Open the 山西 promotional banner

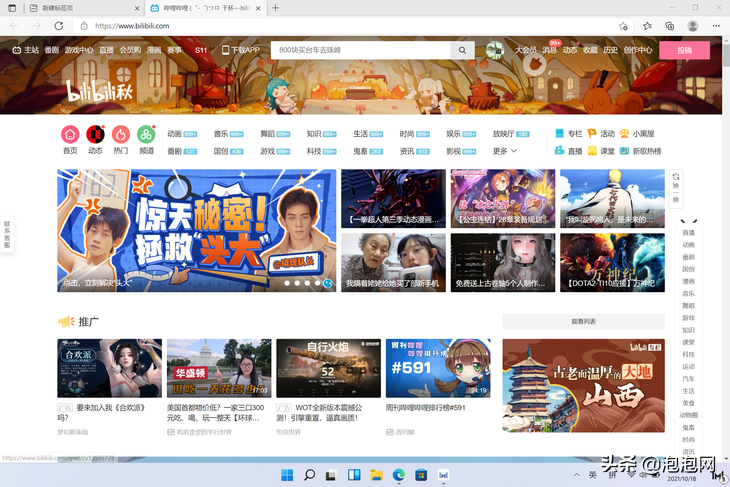(583, 386)
